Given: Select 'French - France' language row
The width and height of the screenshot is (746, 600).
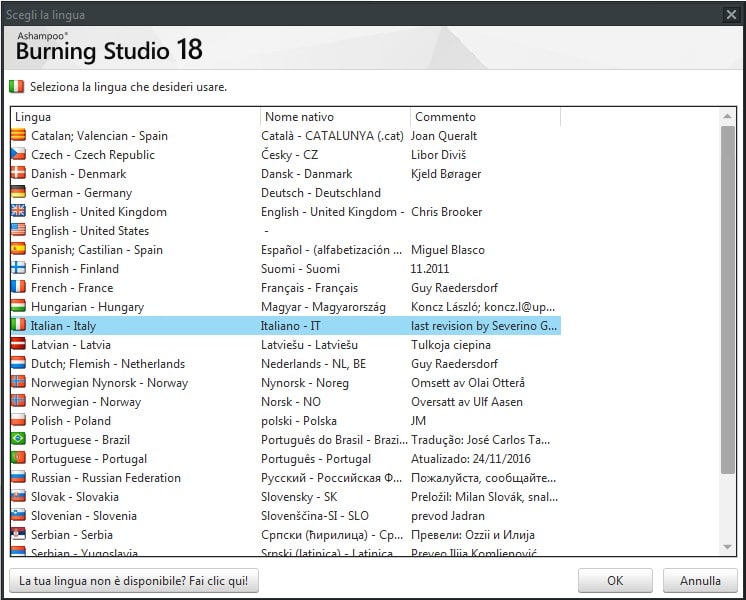Looking at the screenshot, I should coord(285,287).
